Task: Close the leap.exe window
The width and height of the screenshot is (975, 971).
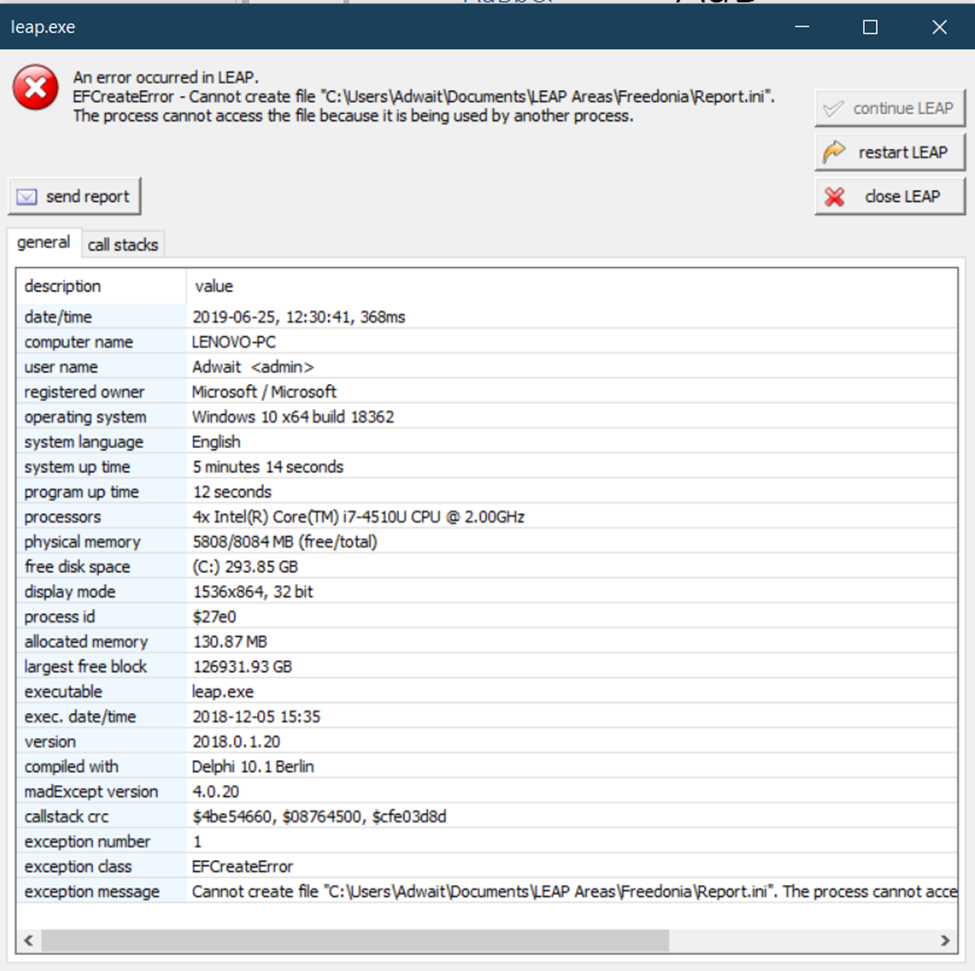Action: click(x=940, y=27)
